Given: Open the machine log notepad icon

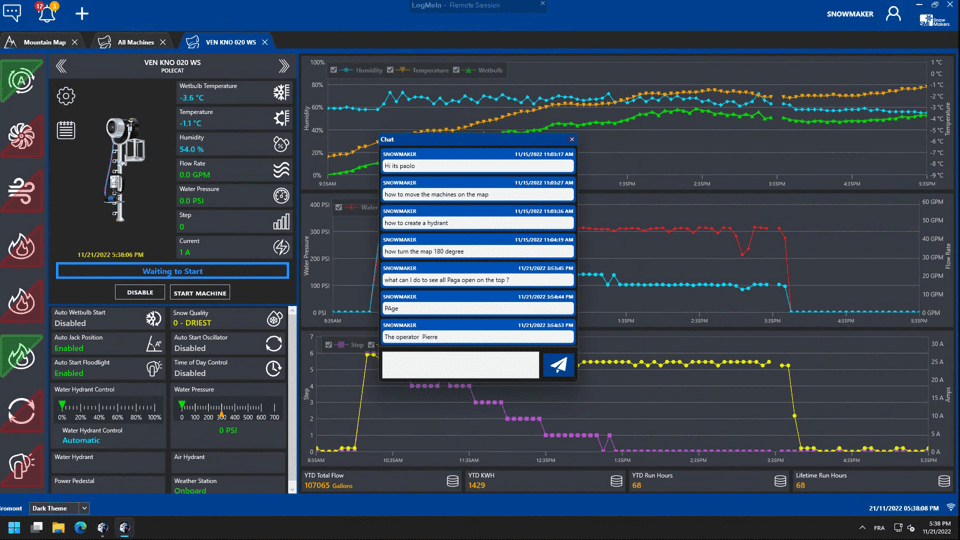Looking at the screenshot, I should coord(66,130).
